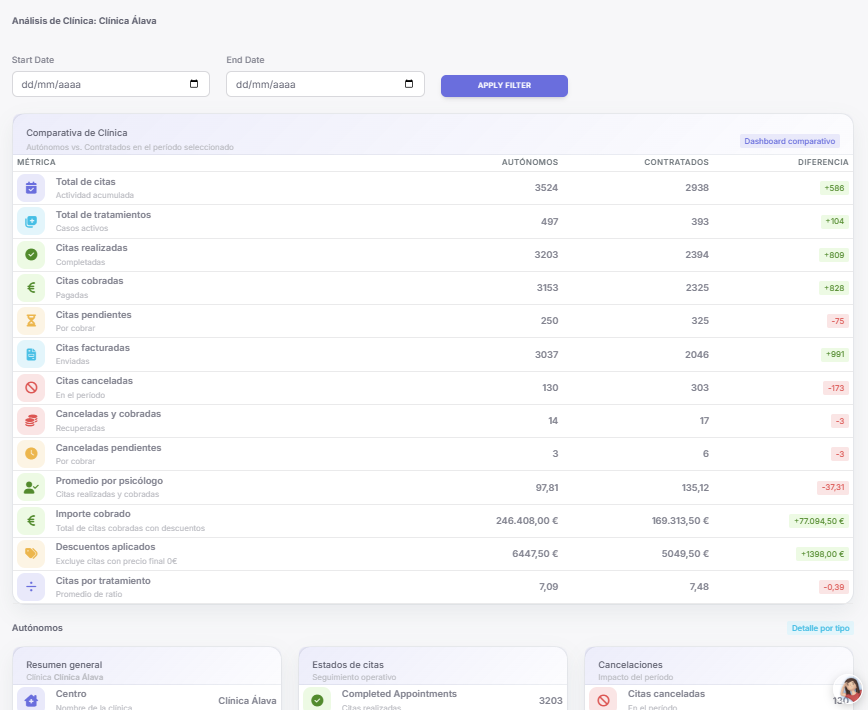Click the calendar icon beside Total de citas
The height and width of the screenshot is (710, 868).
[x=31, y=188]
